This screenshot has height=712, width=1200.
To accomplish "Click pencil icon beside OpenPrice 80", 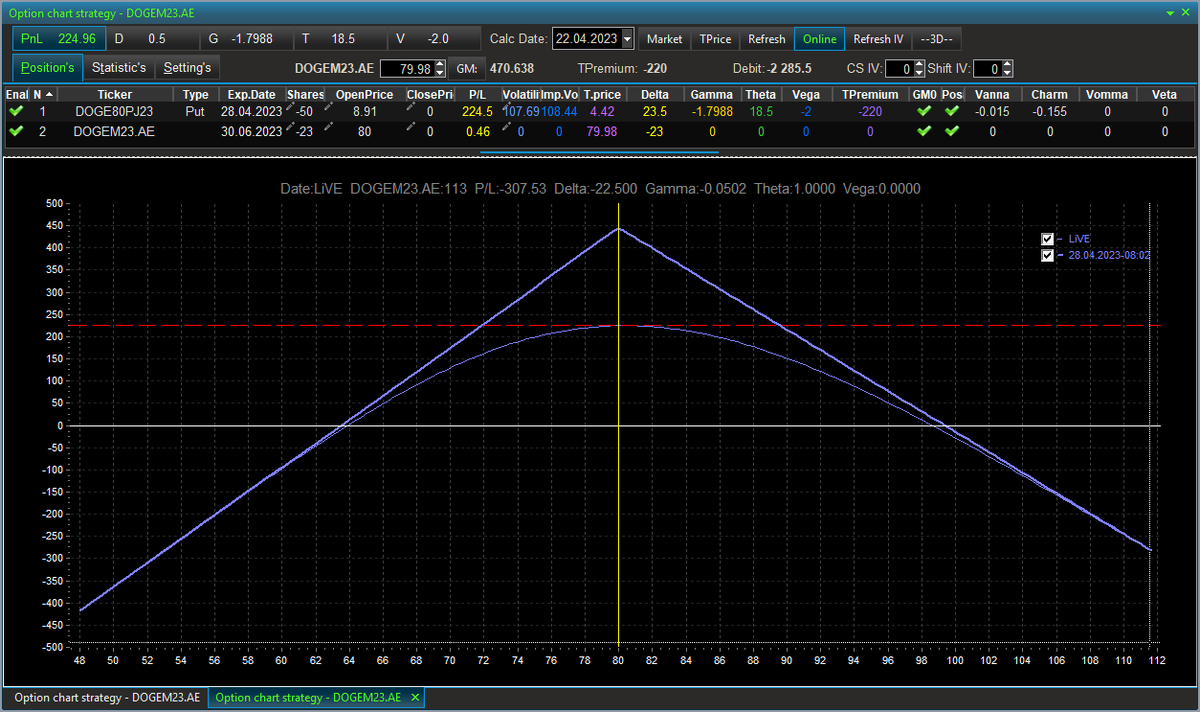I will pos(328,124).
